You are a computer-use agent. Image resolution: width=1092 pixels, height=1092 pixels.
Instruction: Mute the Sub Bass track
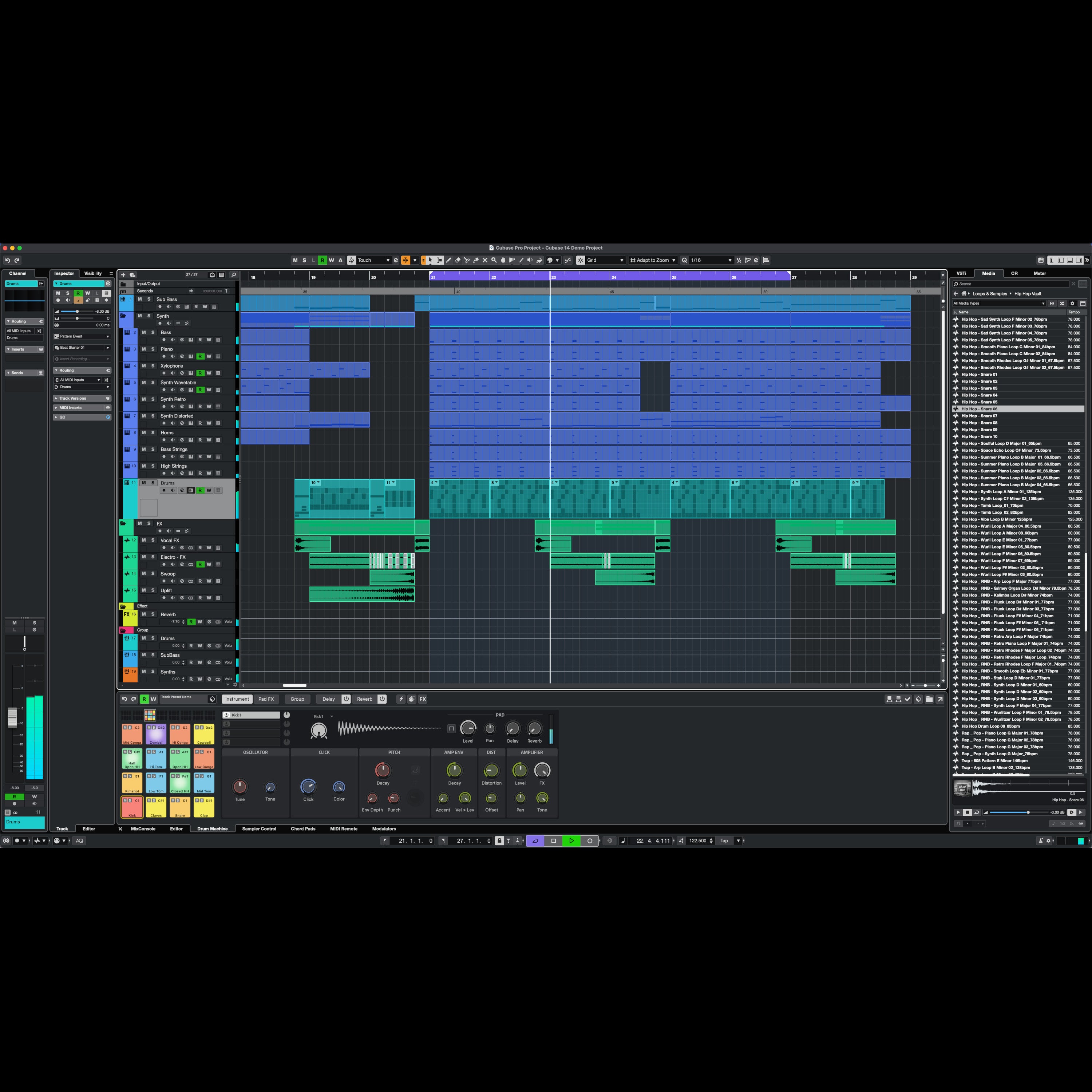tap(140, 299)
